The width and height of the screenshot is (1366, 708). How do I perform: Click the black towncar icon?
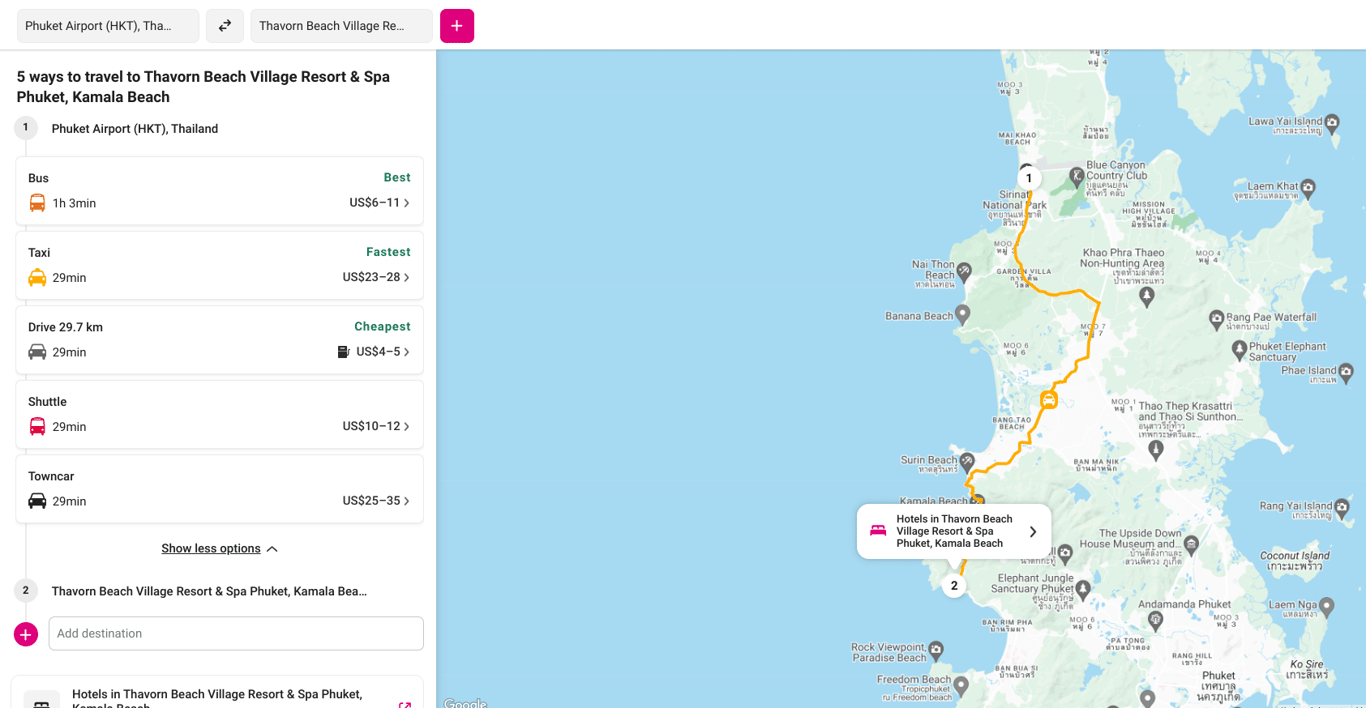37,501
